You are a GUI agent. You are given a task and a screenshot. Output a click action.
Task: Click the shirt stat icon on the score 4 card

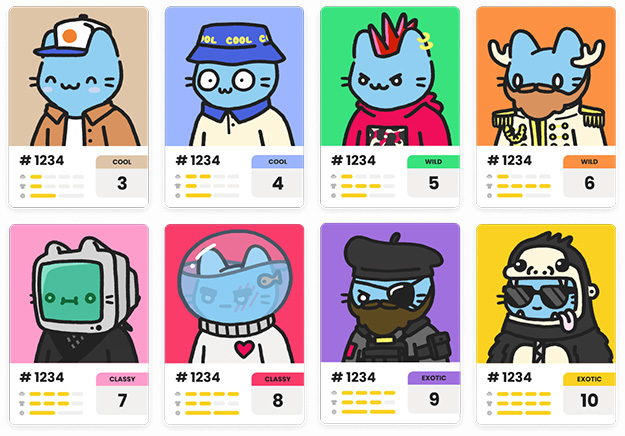178,186
